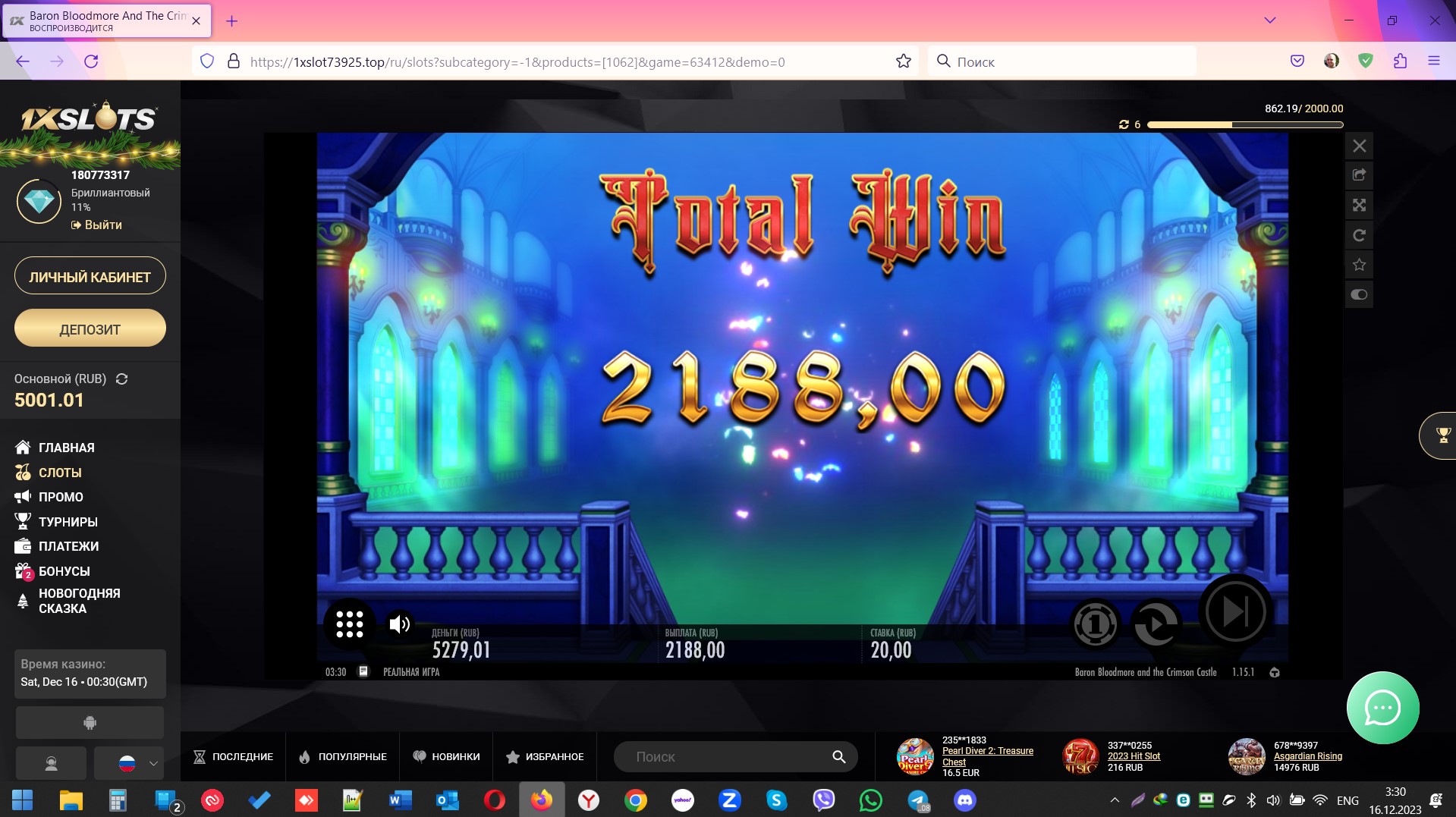Open the Слоты section
1456x817 pixels.
49,473
